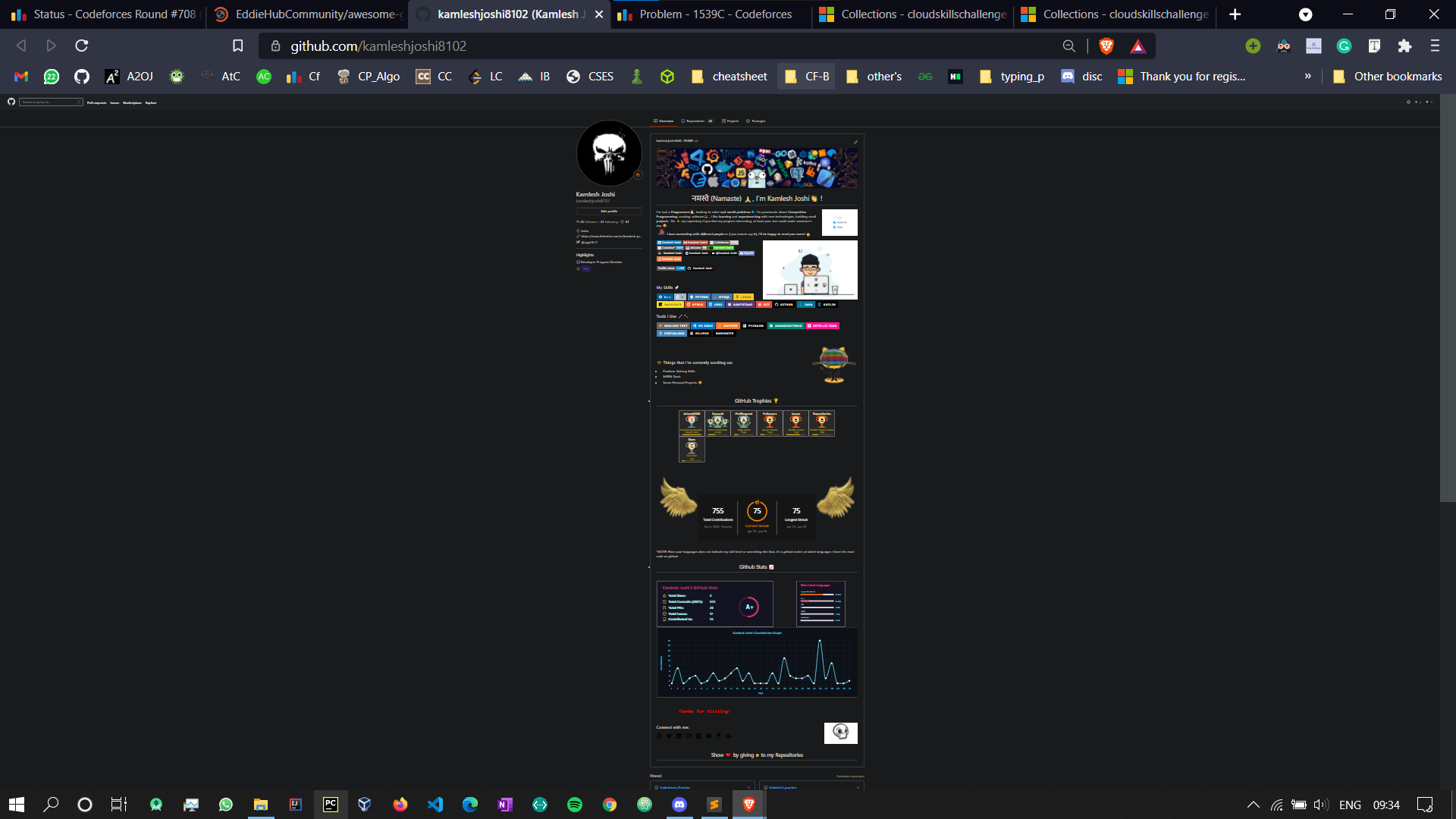Open Spotify from the taskbar
This screenshot has width=1456, height=819.
(x=575, y=805)
